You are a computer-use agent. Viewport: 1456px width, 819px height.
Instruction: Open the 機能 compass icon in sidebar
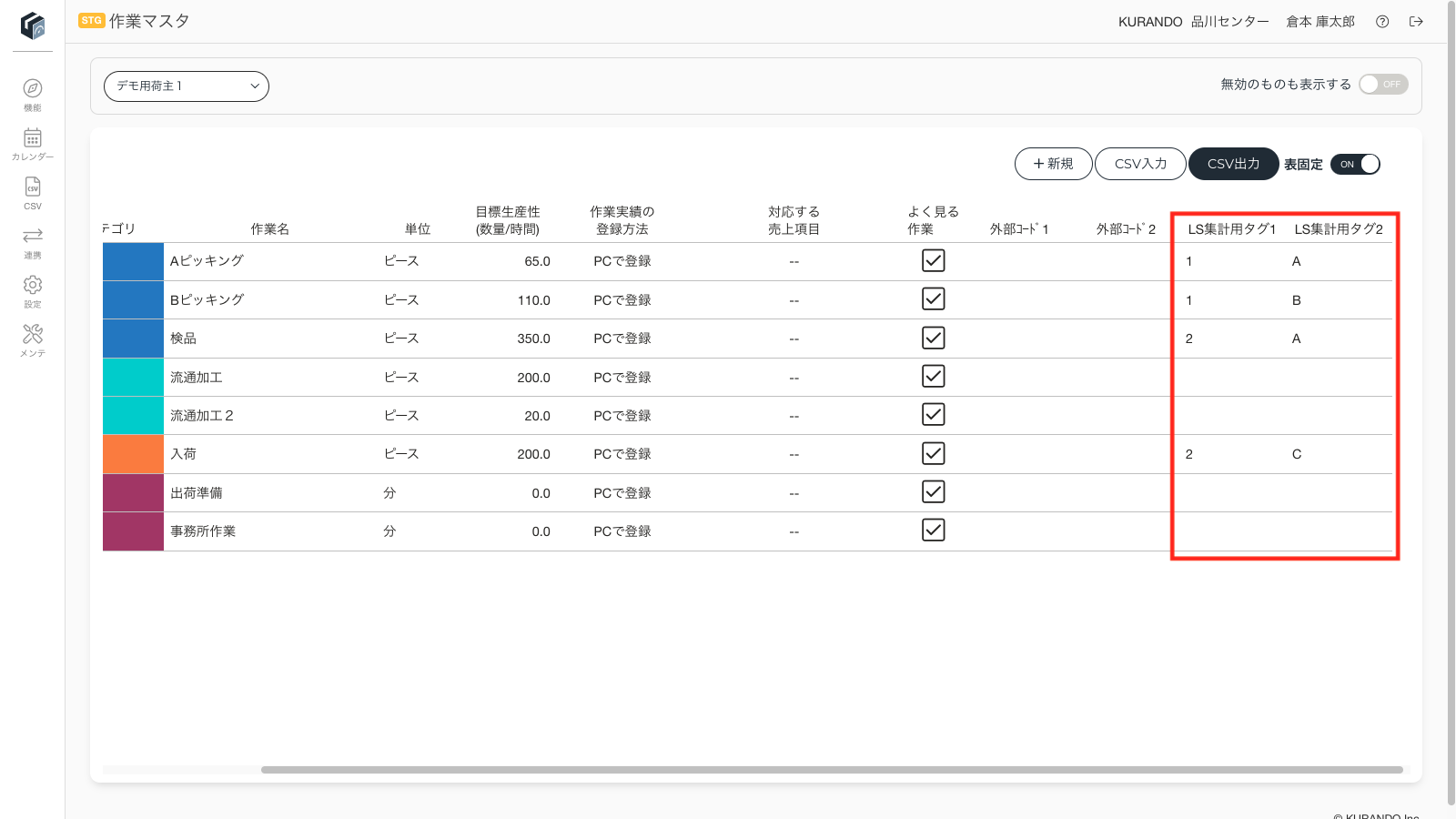pos(33,88)
